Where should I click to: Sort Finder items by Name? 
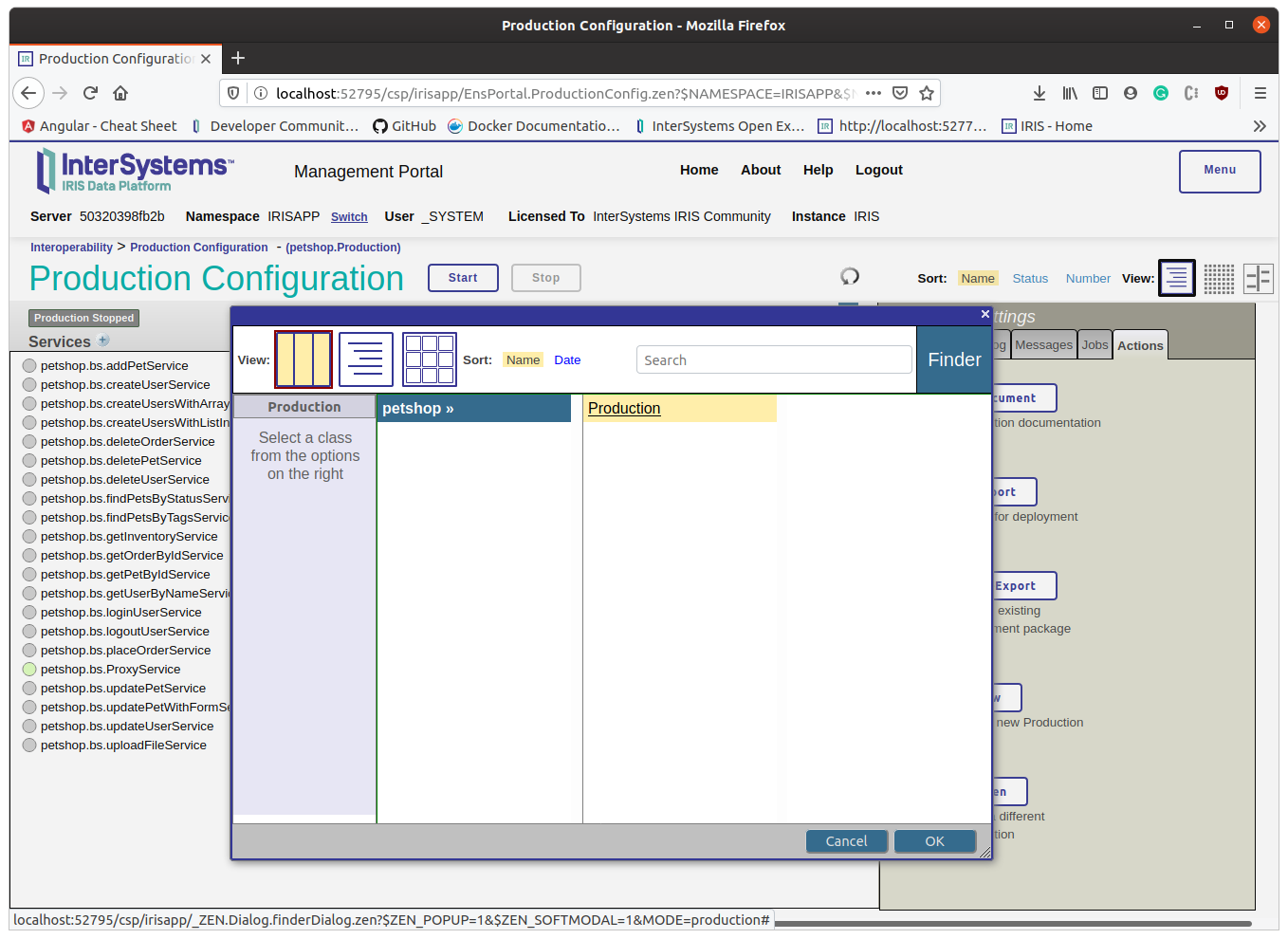tap(523, 359)
